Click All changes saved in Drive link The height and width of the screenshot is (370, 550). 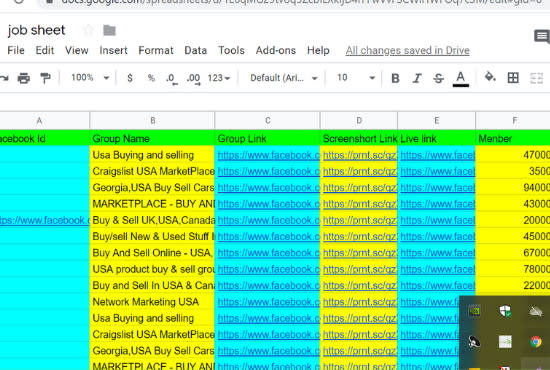(x=408, y=51)
